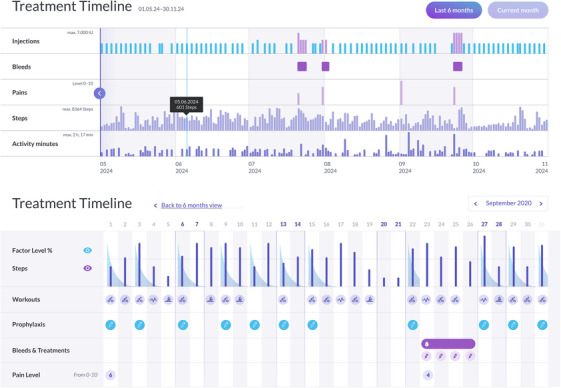Open the swimming workout on day 19

click(x=370, y=300)
